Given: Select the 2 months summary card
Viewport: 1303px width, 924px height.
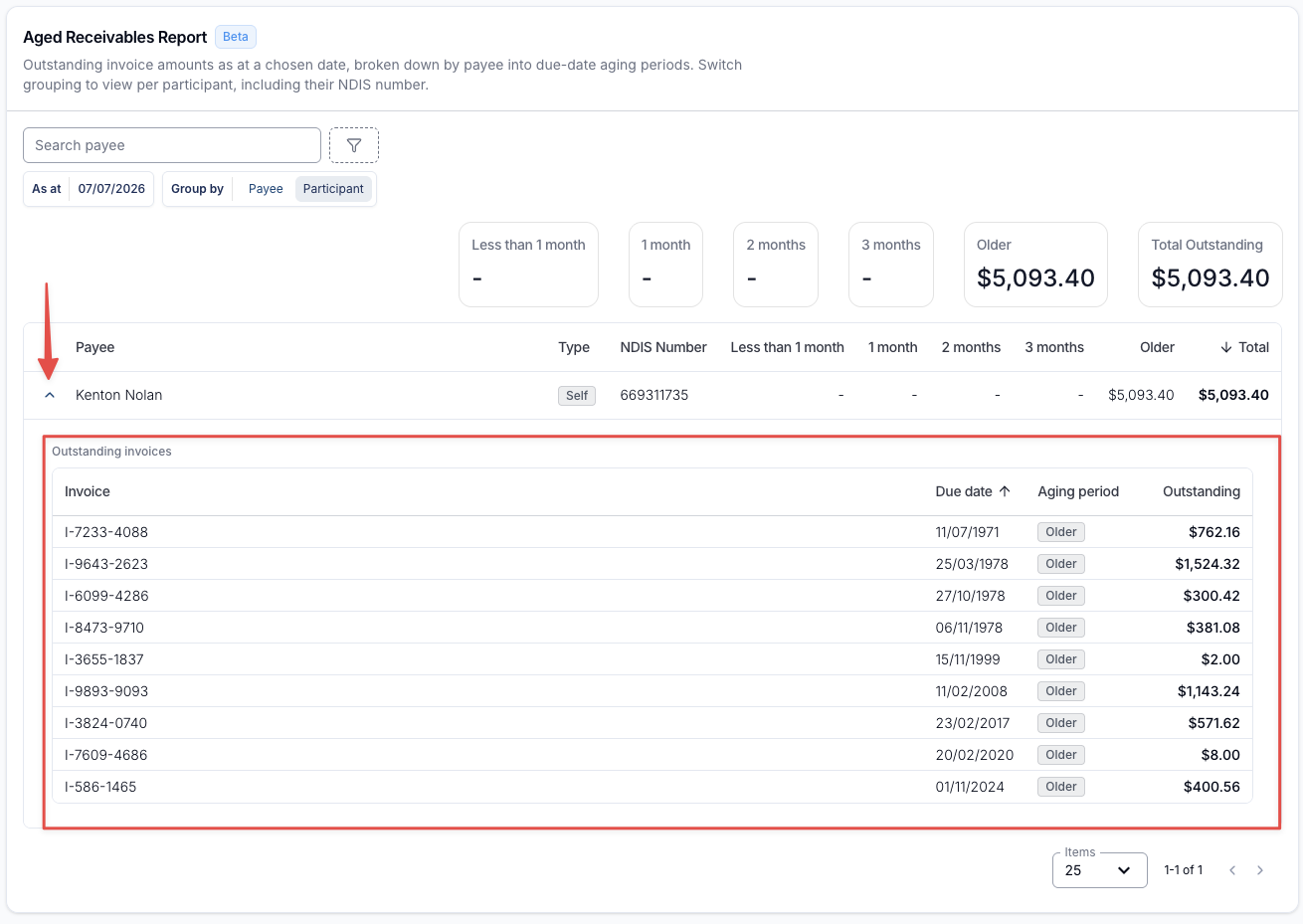Looking at the screenshot, I should (776, 265).
